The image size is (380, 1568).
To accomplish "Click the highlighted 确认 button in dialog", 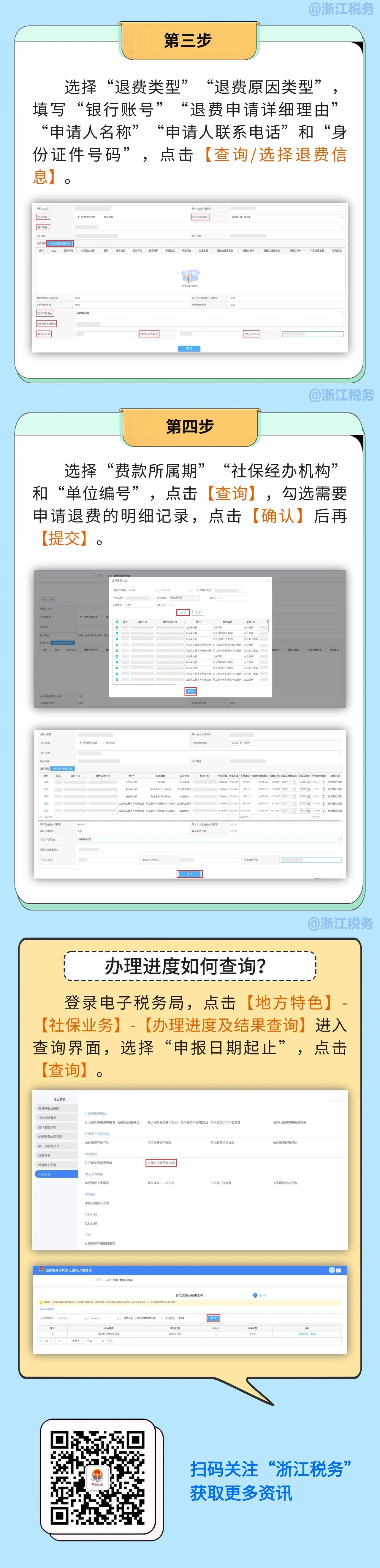I will 191,692.
